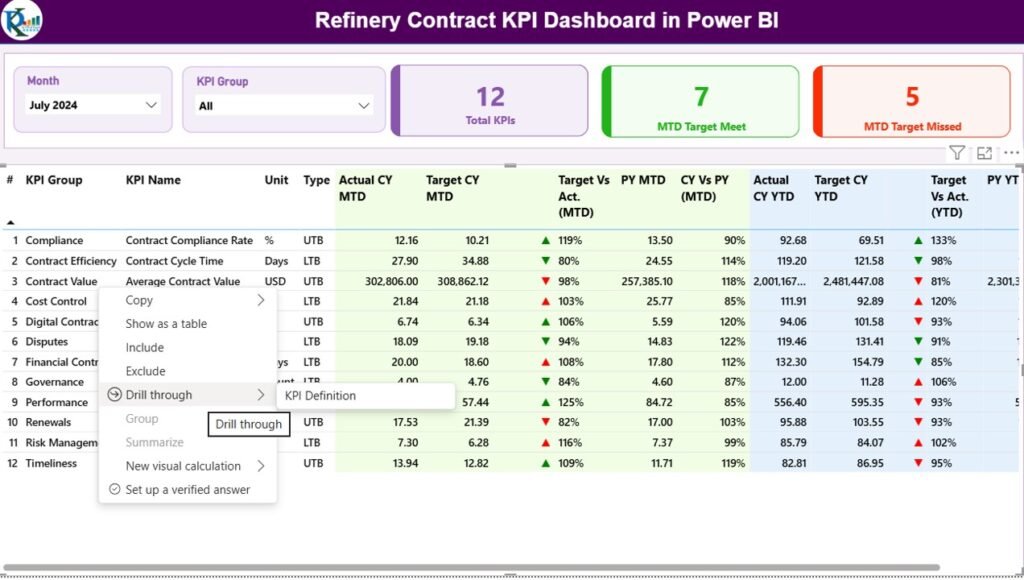Click the dashboard logo icon
The height and width of the screenshot is (580, 1024).
(x=22, y=20)
